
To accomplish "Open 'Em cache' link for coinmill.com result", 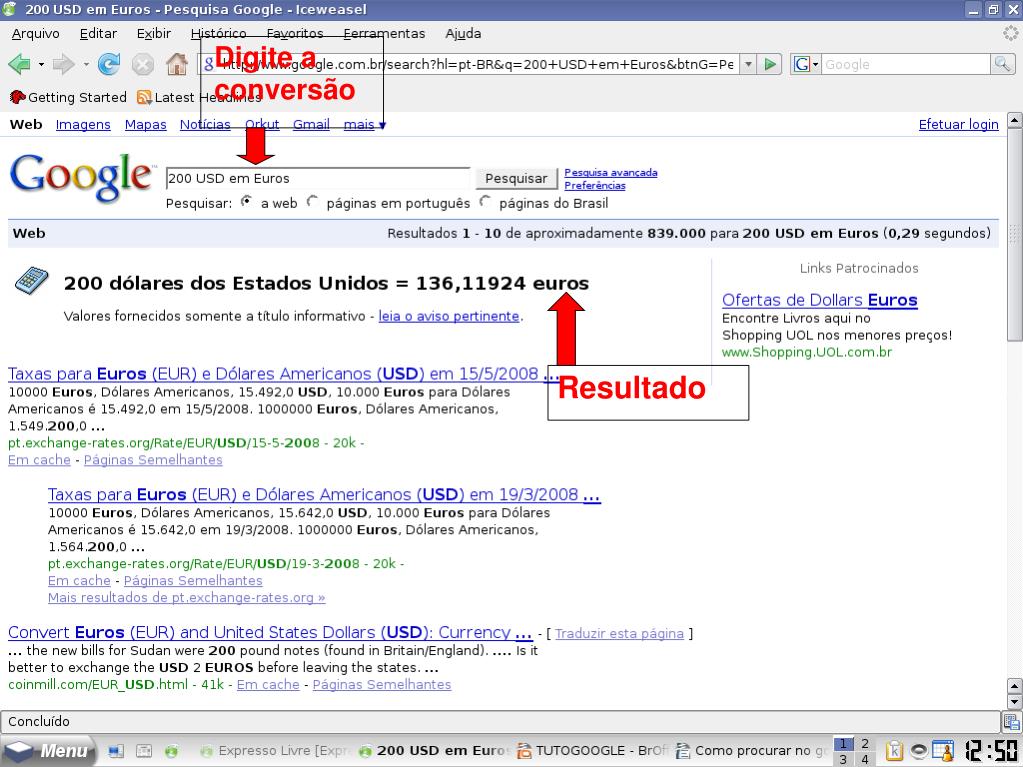I will (268, 685).
